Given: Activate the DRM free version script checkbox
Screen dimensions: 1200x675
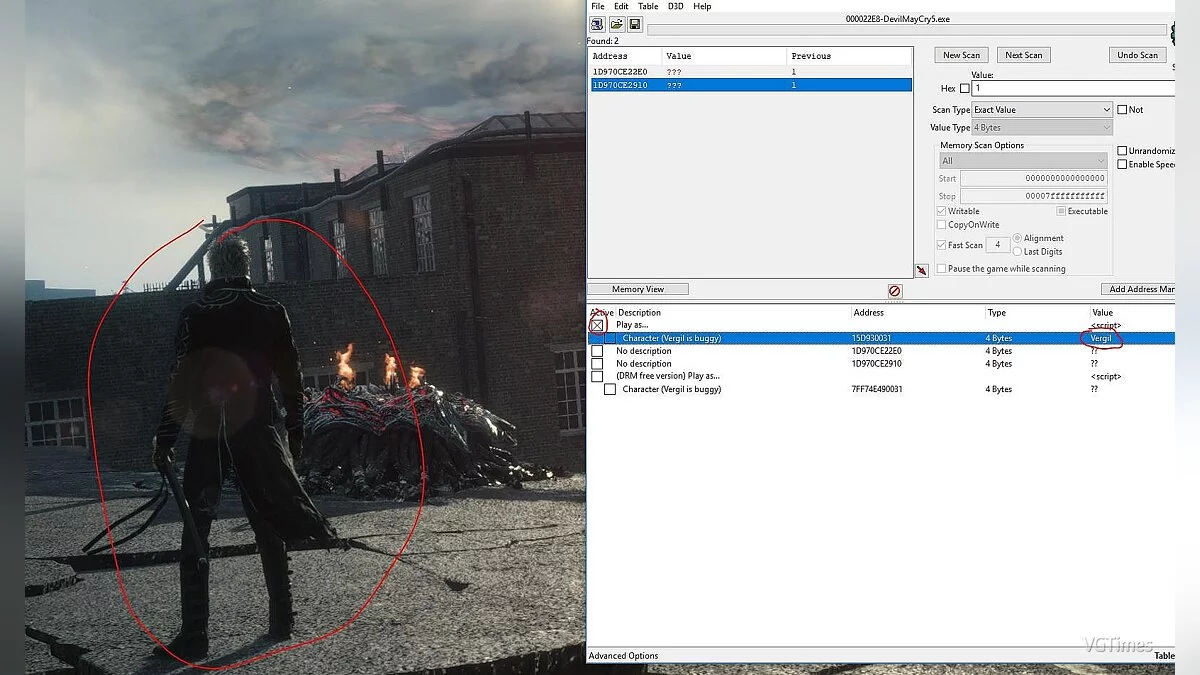Looking at the screenshot, I should [x=597, y=377].
